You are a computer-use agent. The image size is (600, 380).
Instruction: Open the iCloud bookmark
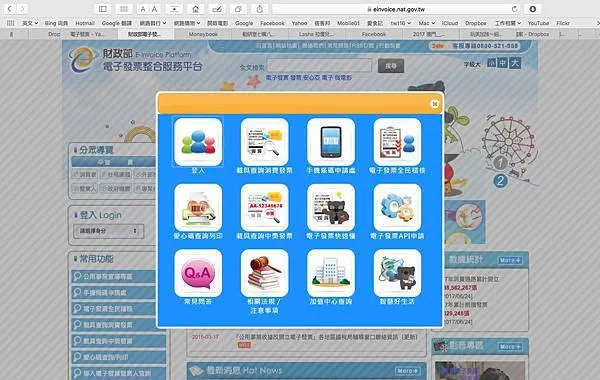pos(450,23)
